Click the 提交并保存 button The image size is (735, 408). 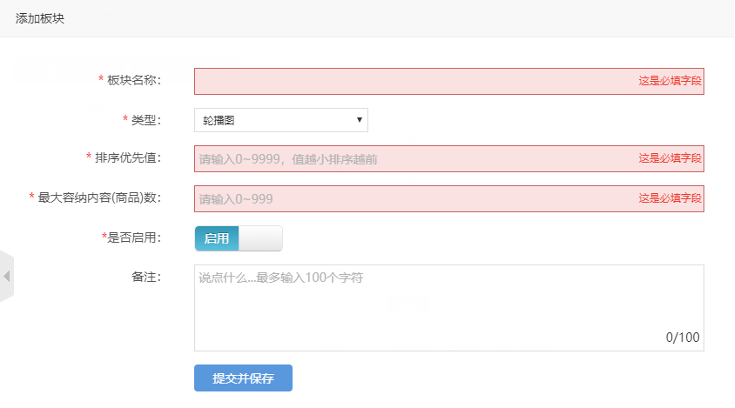click(243, 378)
